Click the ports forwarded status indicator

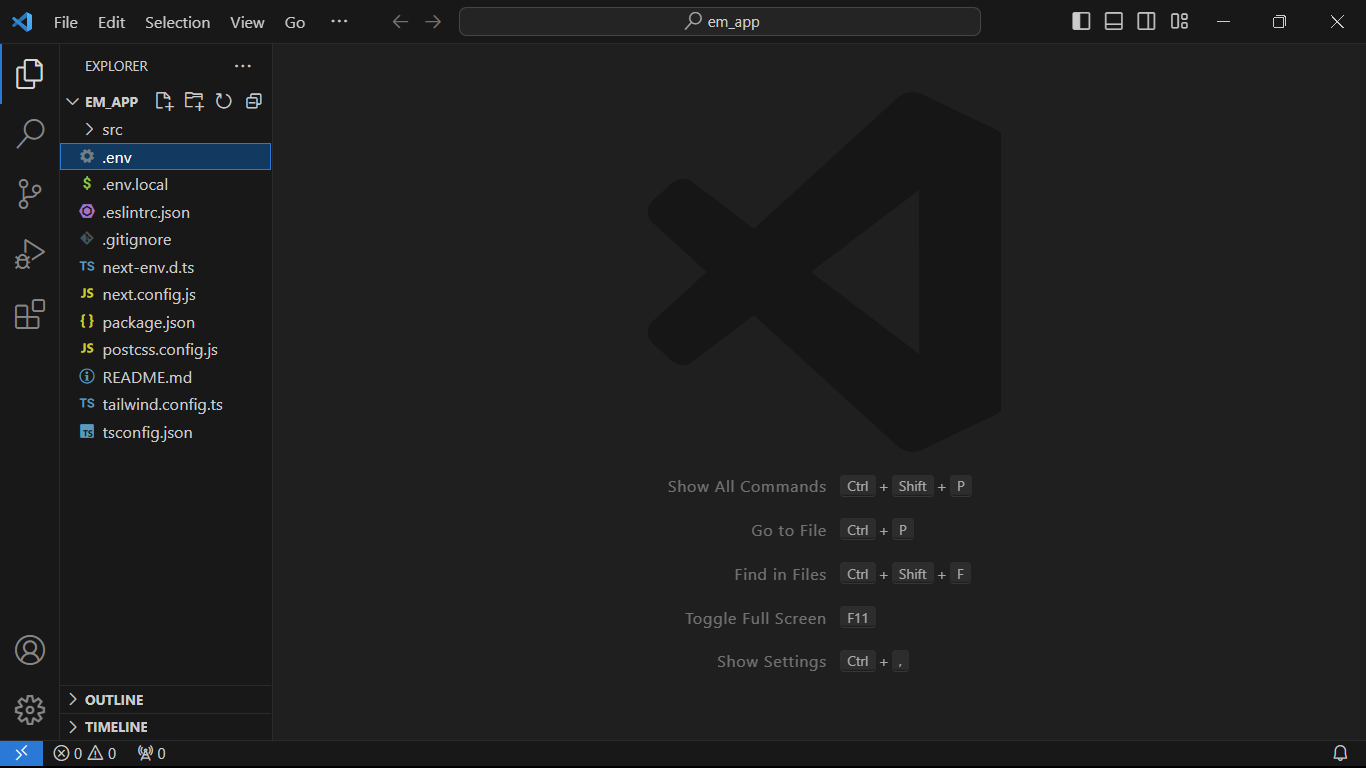coord(152,753)
